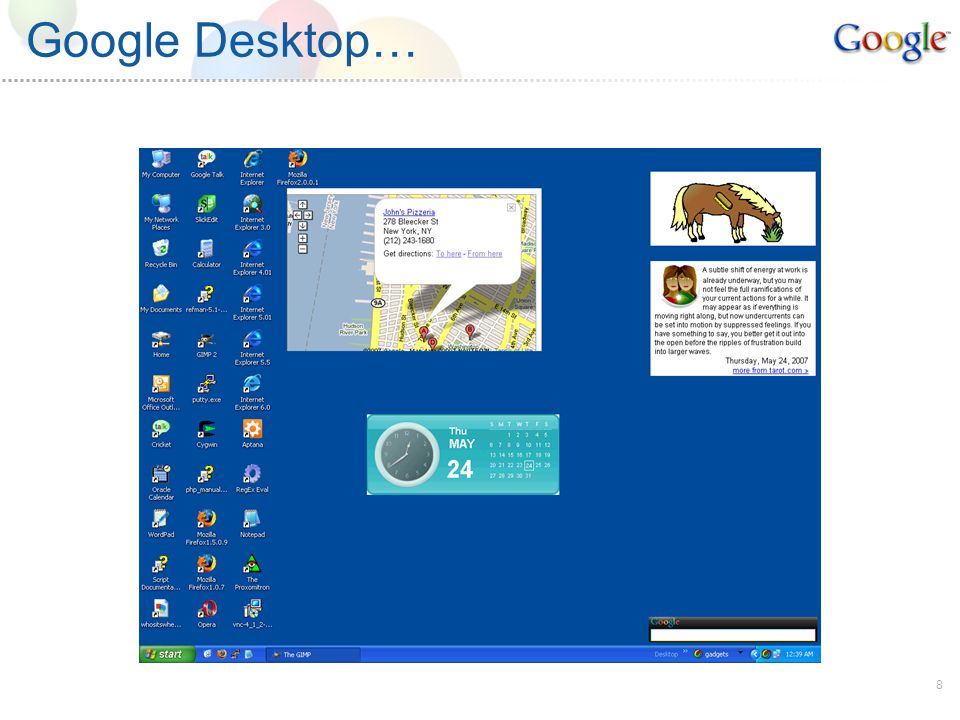
Task: Expand the Desktop toolbar chevron in taskbar
Action: coord(686,651)
